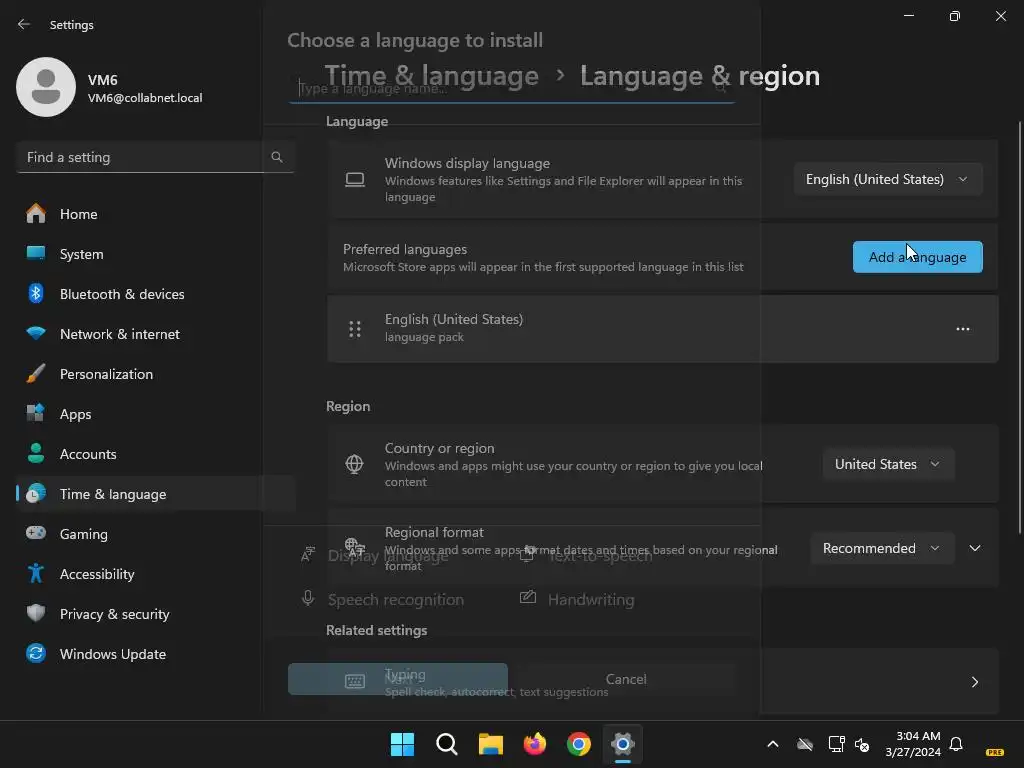Click the Settings window scrollbar
Image resolution: width=1024 pixels, height=768 pixels.
click(1019, 327)
